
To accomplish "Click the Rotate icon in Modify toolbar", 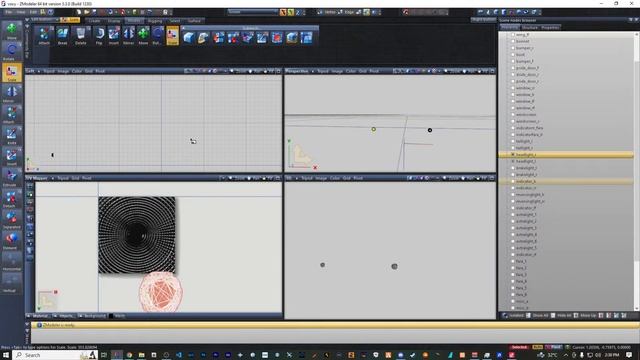I will click(158, 36).
